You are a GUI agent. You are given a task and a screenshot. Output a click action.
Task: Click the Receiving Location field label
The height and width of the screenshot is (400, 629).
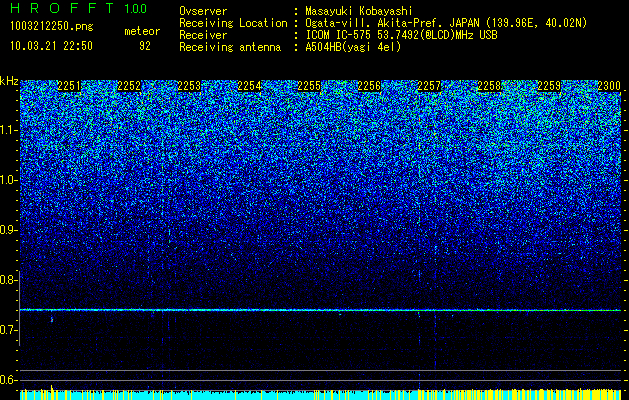tap(233, 24)
